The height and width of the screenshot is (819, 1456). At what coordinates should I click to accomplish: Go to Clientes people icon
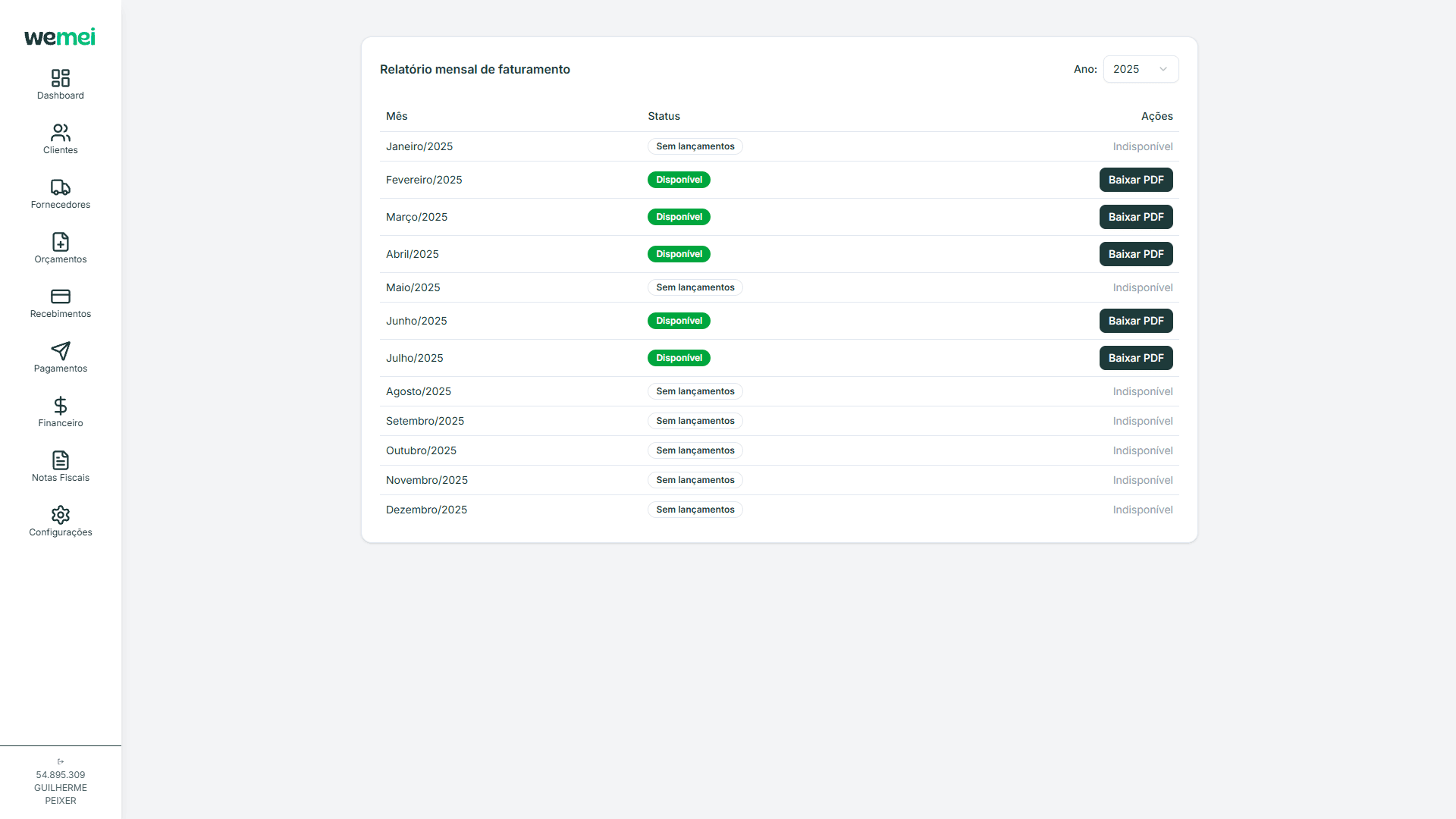(61, 133)
